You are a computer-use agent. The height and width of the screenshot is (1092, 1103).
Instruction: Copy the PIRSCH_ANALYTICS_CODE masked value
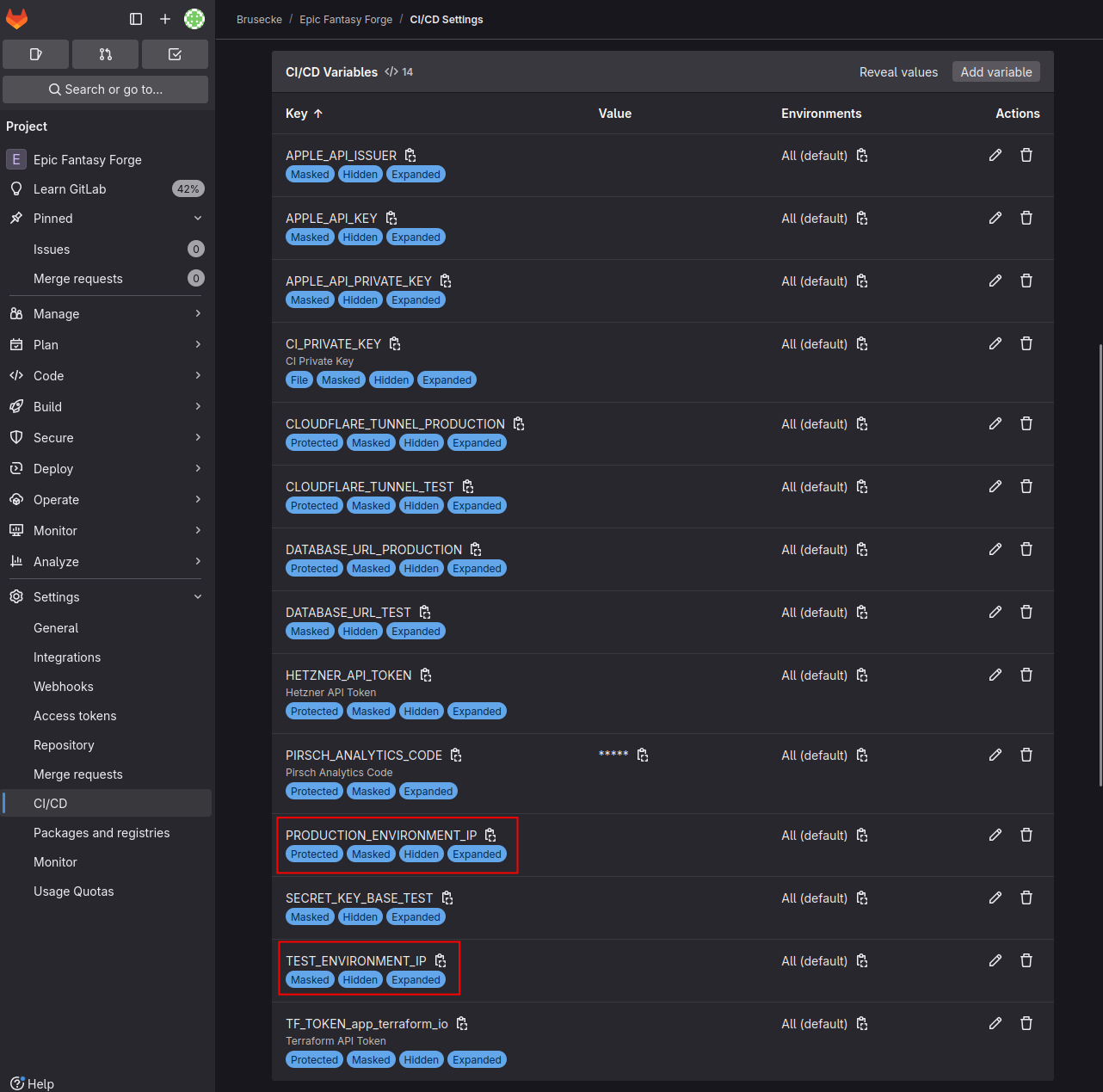pos(643,756)
